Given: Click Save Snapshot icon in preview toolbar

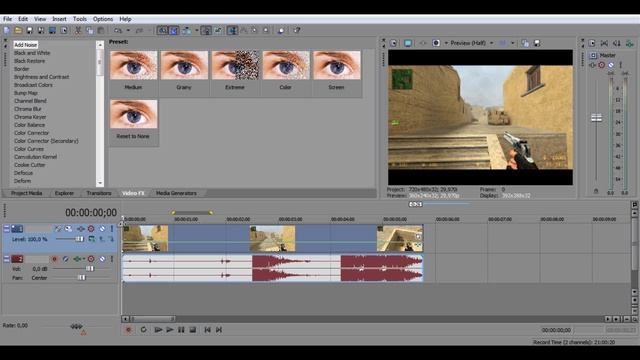Looking at the screenshot, I should (537, 43).
